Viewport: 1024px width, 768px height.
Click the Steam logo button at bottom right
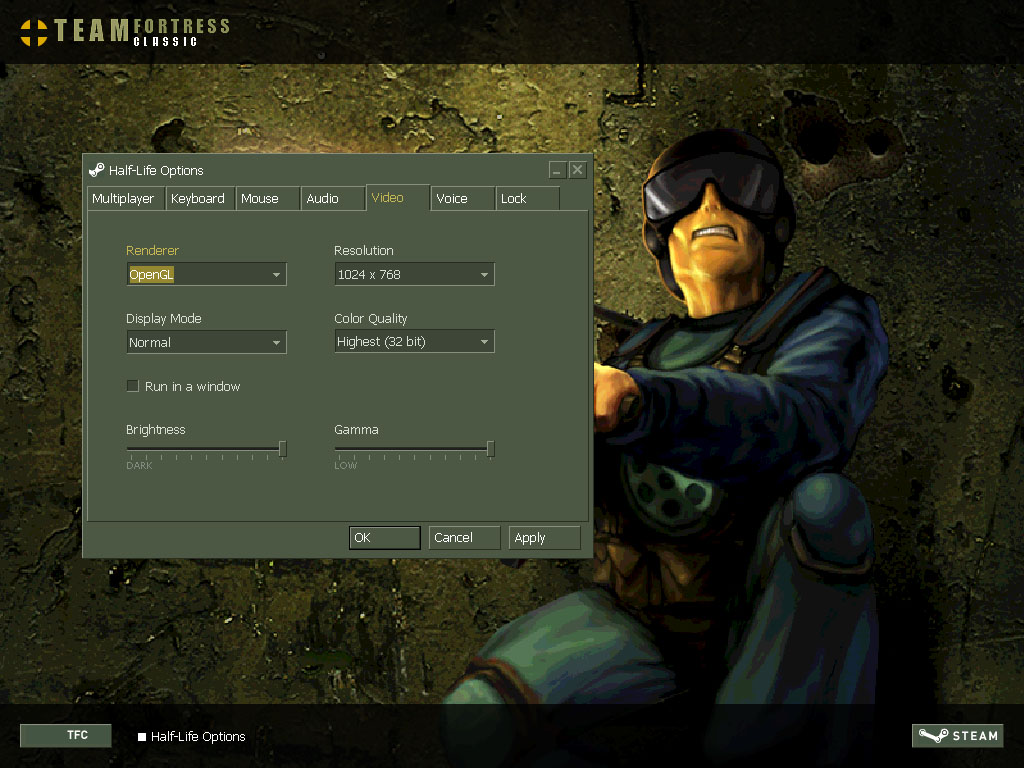coord(957,735)
